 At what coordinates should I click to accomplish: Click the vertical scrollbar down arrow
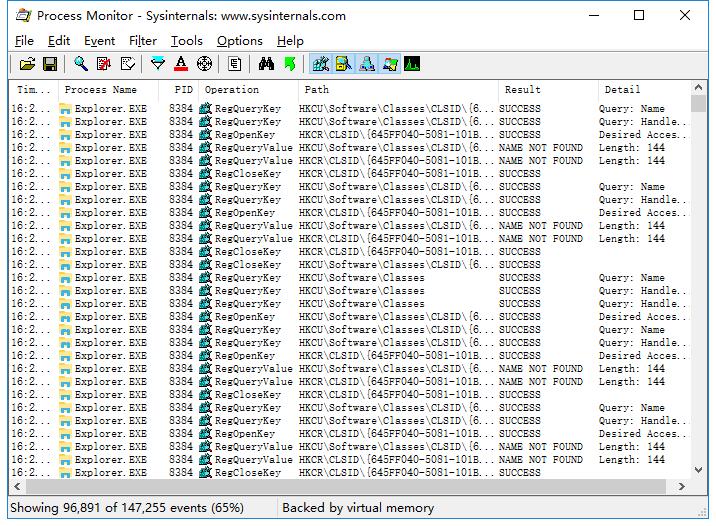click(699, 470)
